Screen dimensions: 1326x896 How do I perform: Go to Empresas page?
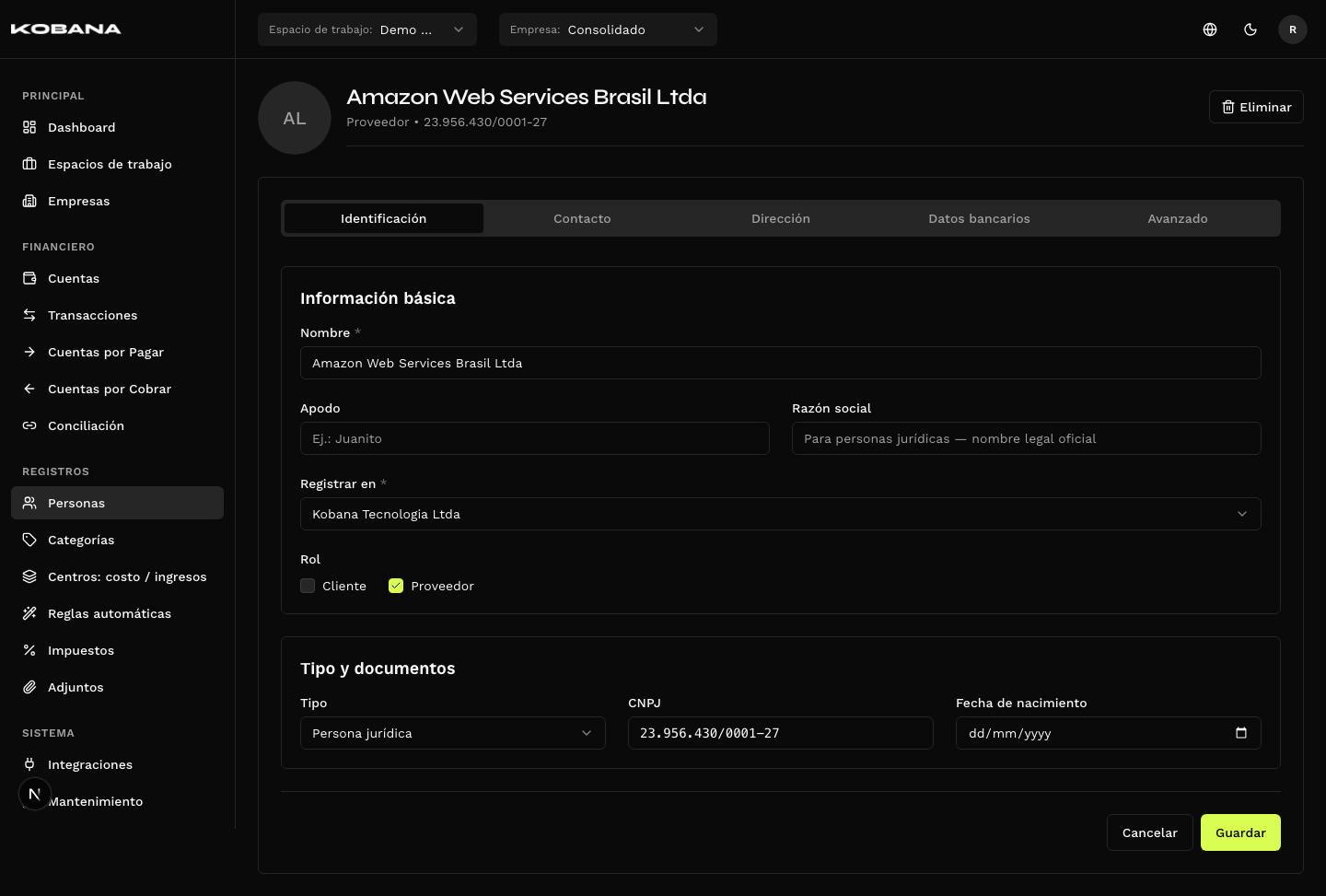pyautogui.click(x=117, y=201)
